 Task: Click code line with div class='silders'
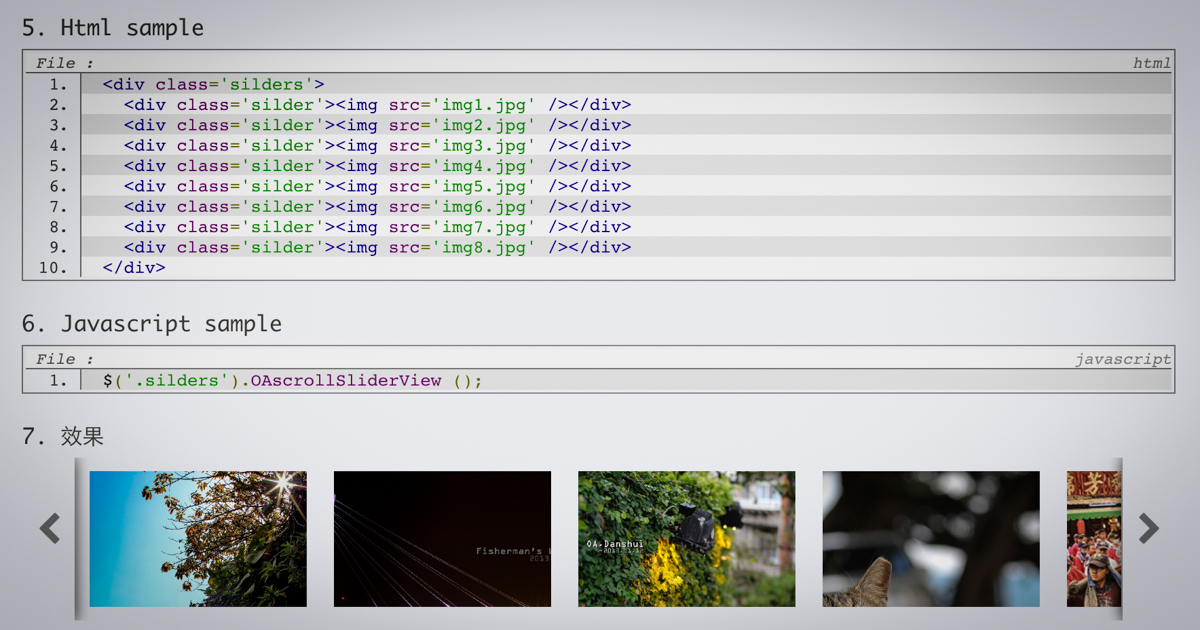point(626,84)
